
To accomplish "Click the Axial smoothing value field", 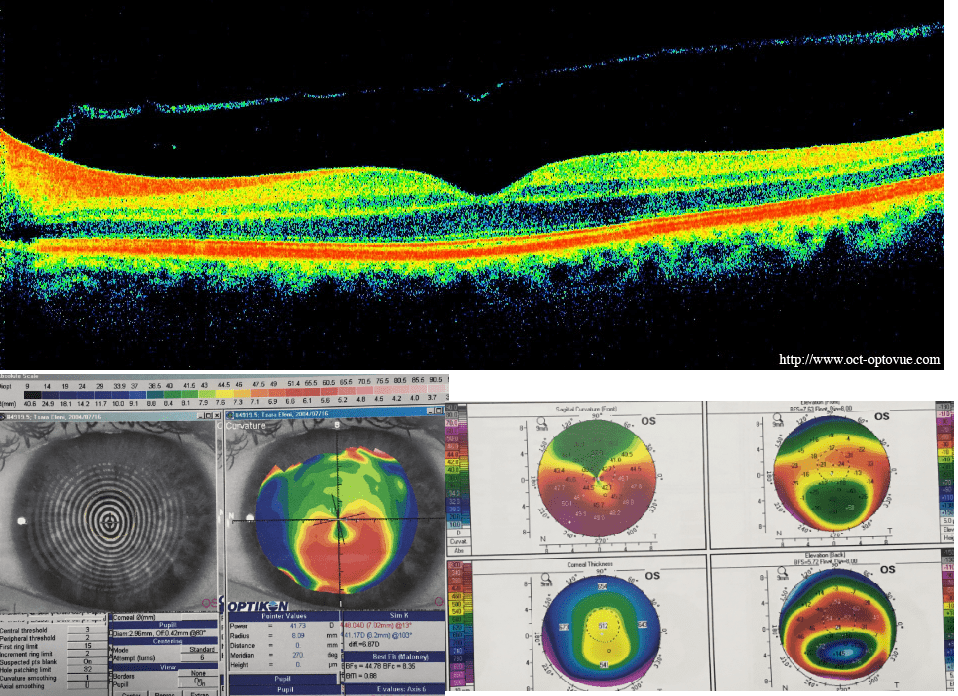I will point(87,685).
